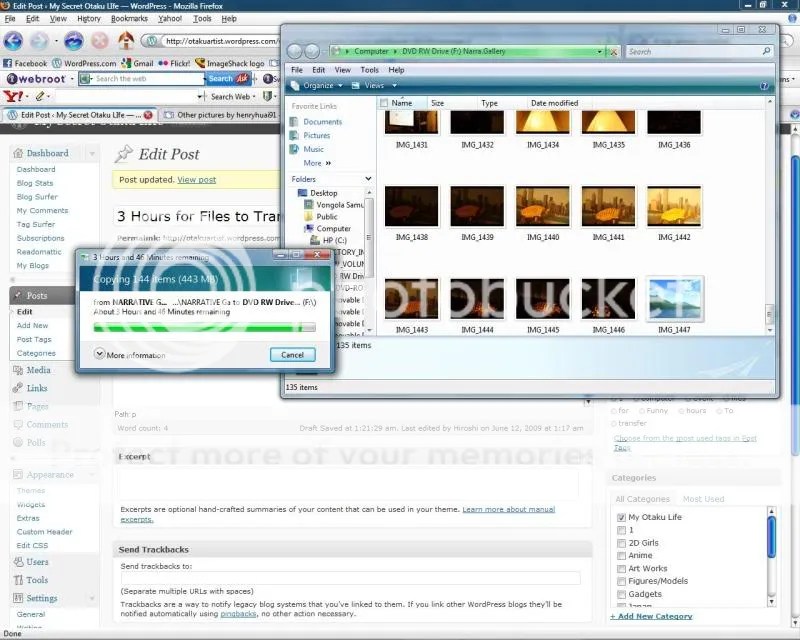Open the Views dropdown in Explorer
The image size is (800, 640).
point(374,86)
